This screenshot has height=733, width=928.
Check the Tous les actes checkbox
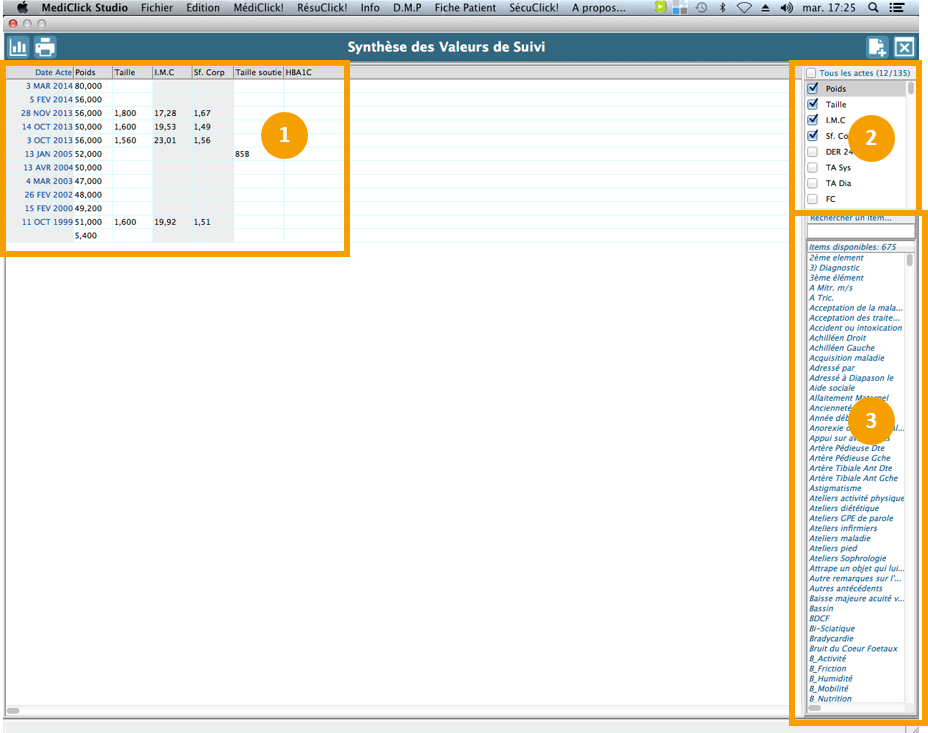click(x=811, y=73)
